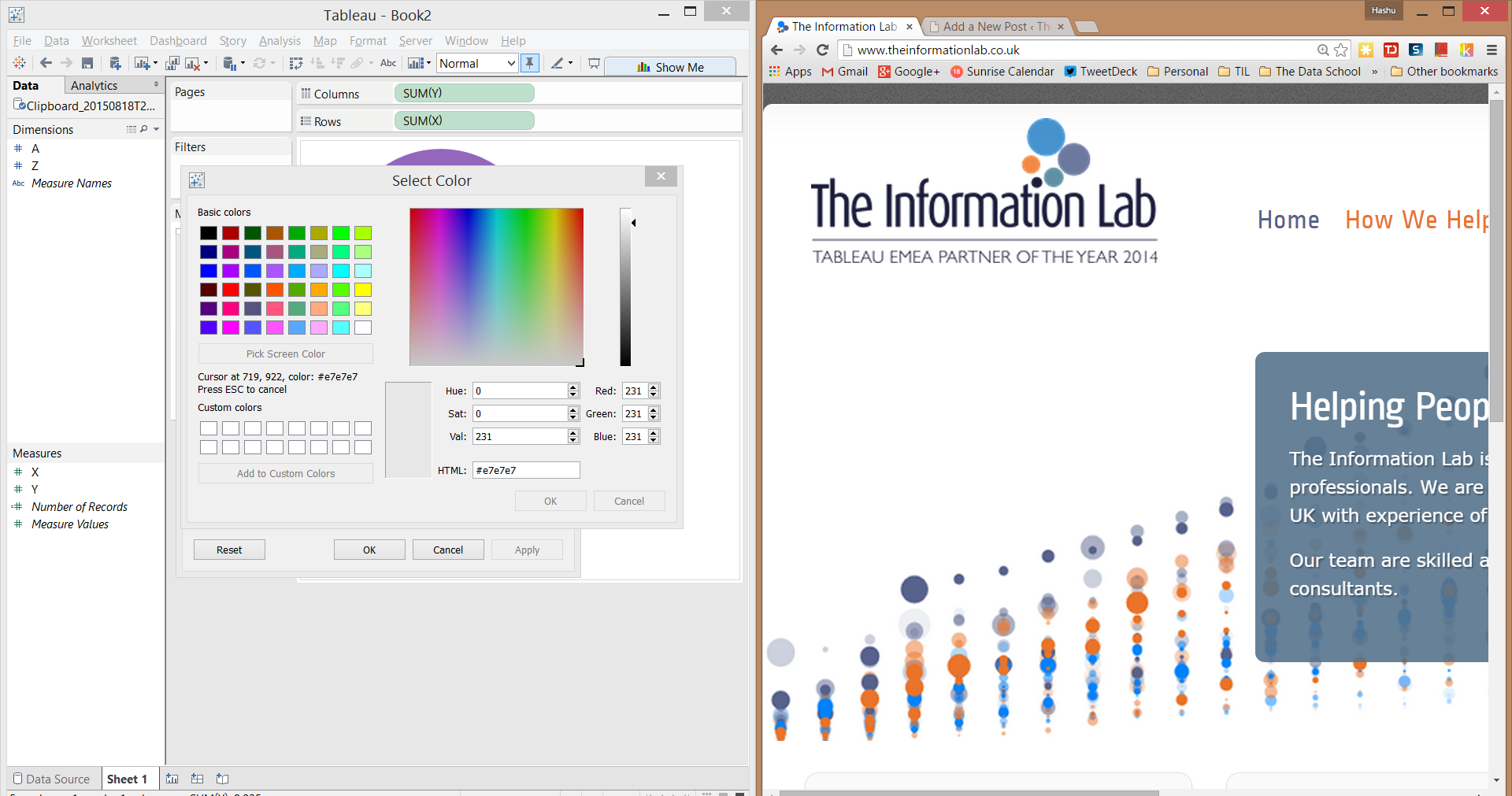
Task: Click the swap rows and columns icon
Action: coord(296,64)
